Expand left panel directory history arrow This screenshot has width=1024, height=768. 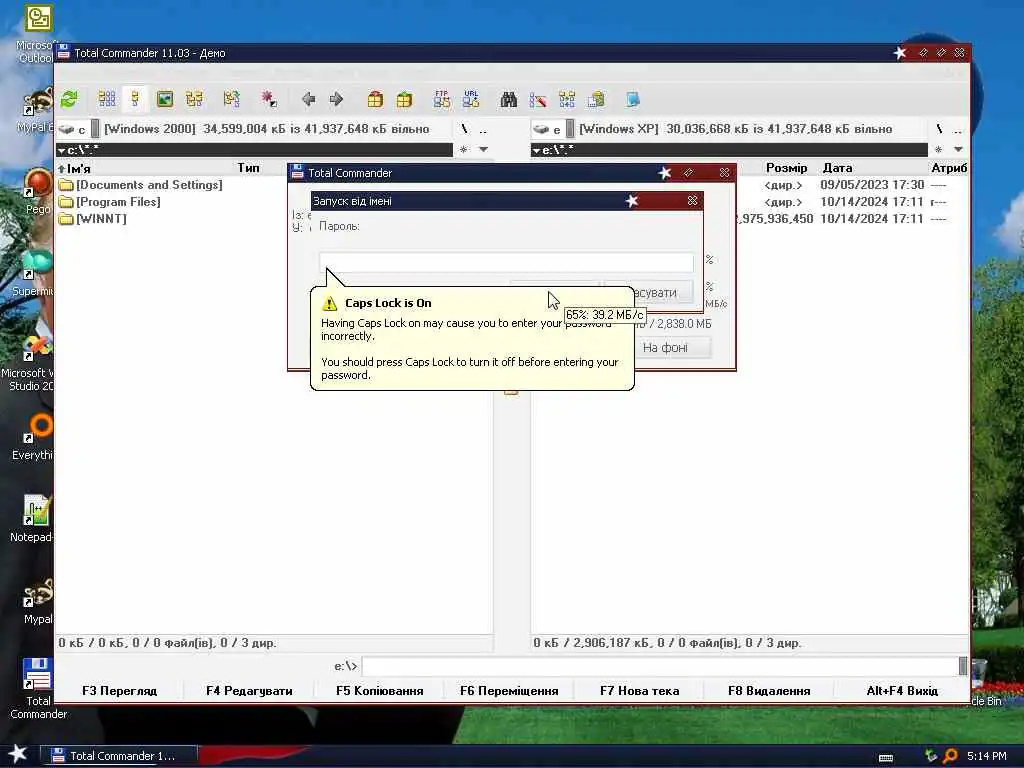coord(484,150)
